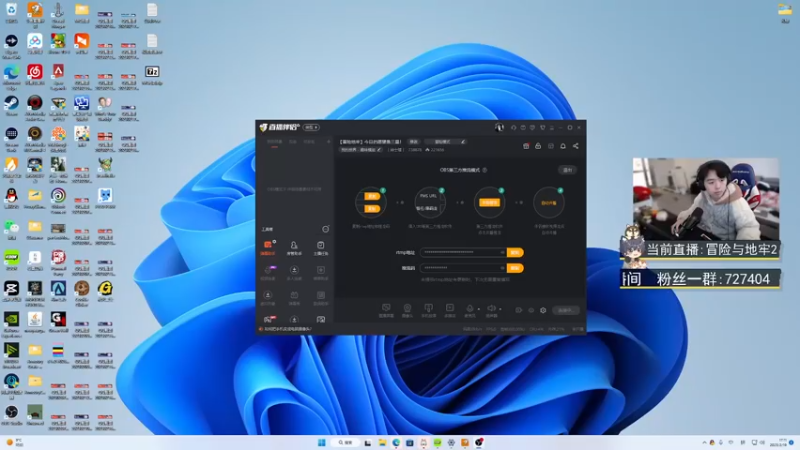The width and height of the screenshot is (800, 450).
Task: Open the grid icon beside the bell
Action: (x=551, y=146)
